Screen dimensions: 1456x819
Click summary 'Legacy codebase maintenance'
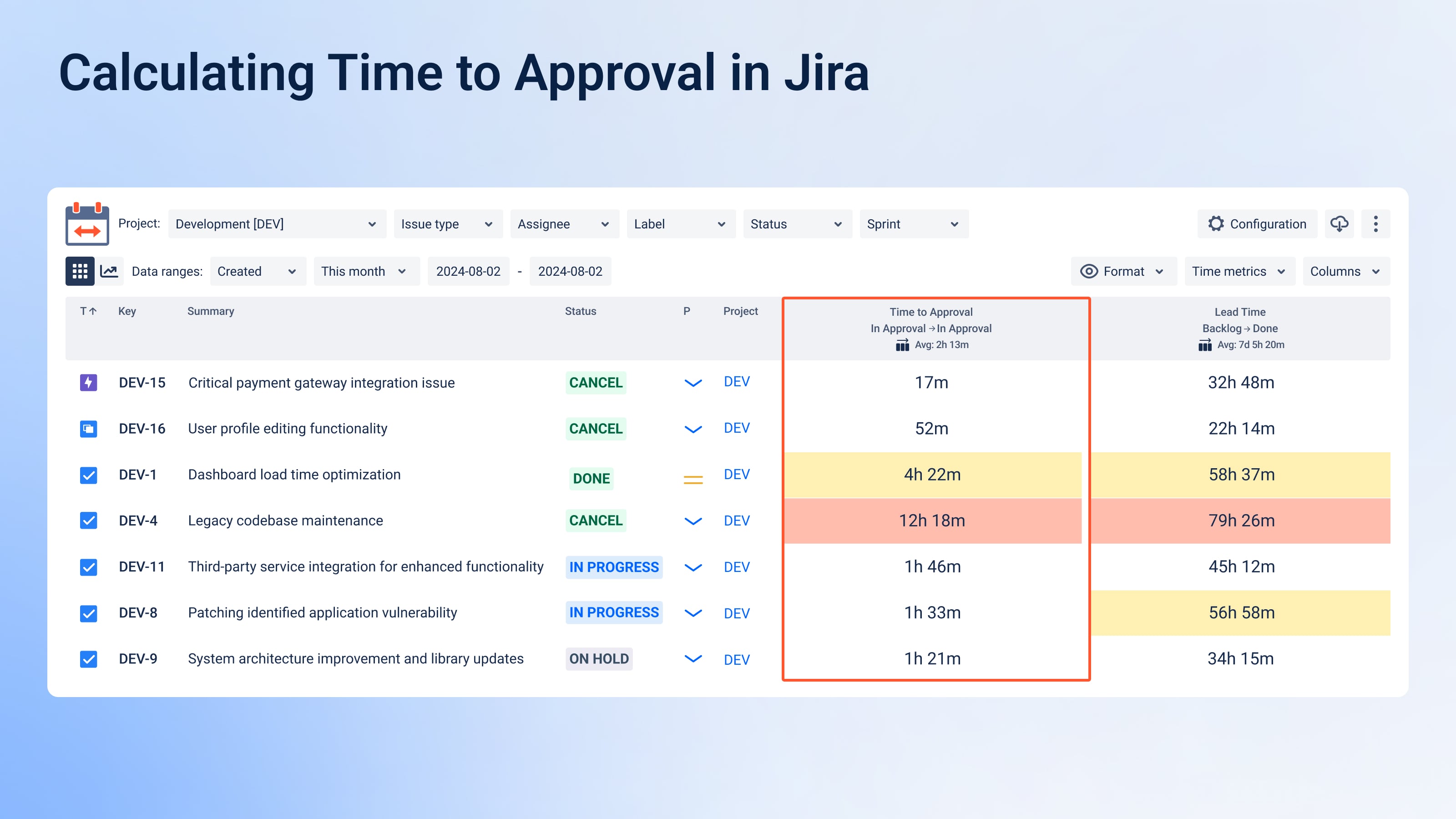pos(285,521)
